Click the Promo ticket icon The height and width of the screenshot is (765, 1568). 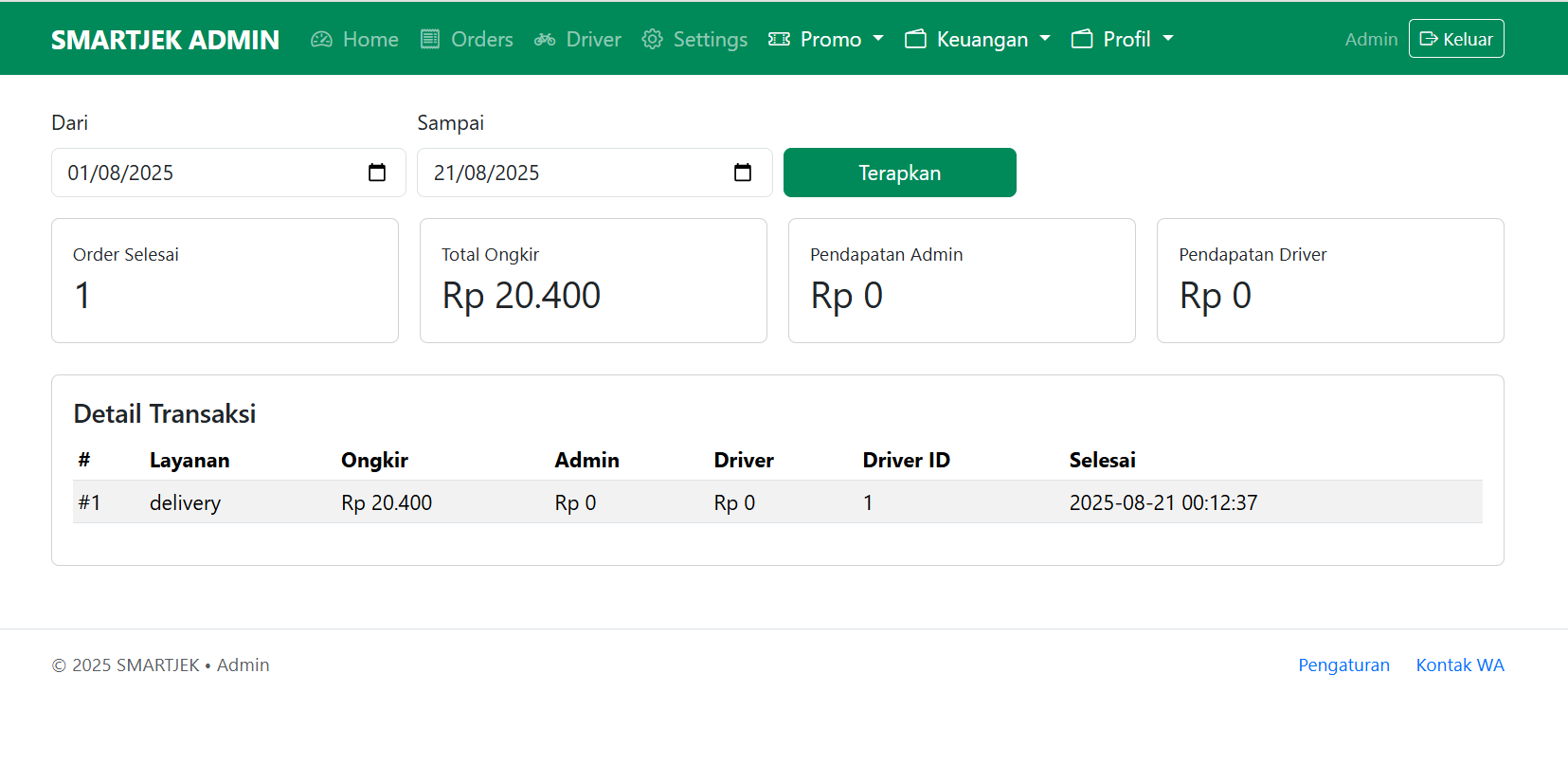pyautogui.click(x=779, y=39)
